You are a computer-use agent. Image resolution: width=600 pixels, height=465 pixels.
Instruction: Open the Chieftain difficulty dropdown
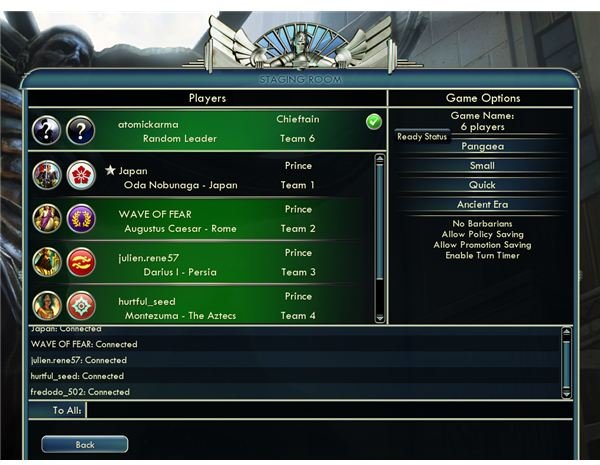coord(298,119)
